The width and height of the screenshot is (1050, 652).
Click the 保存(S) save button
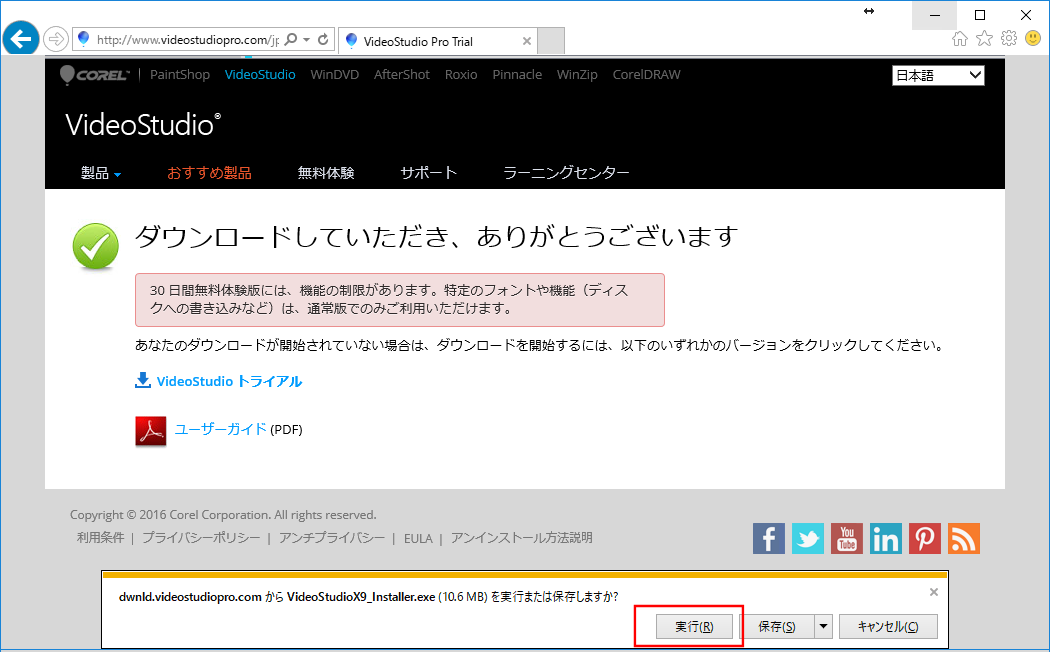(x=777, y=627)
